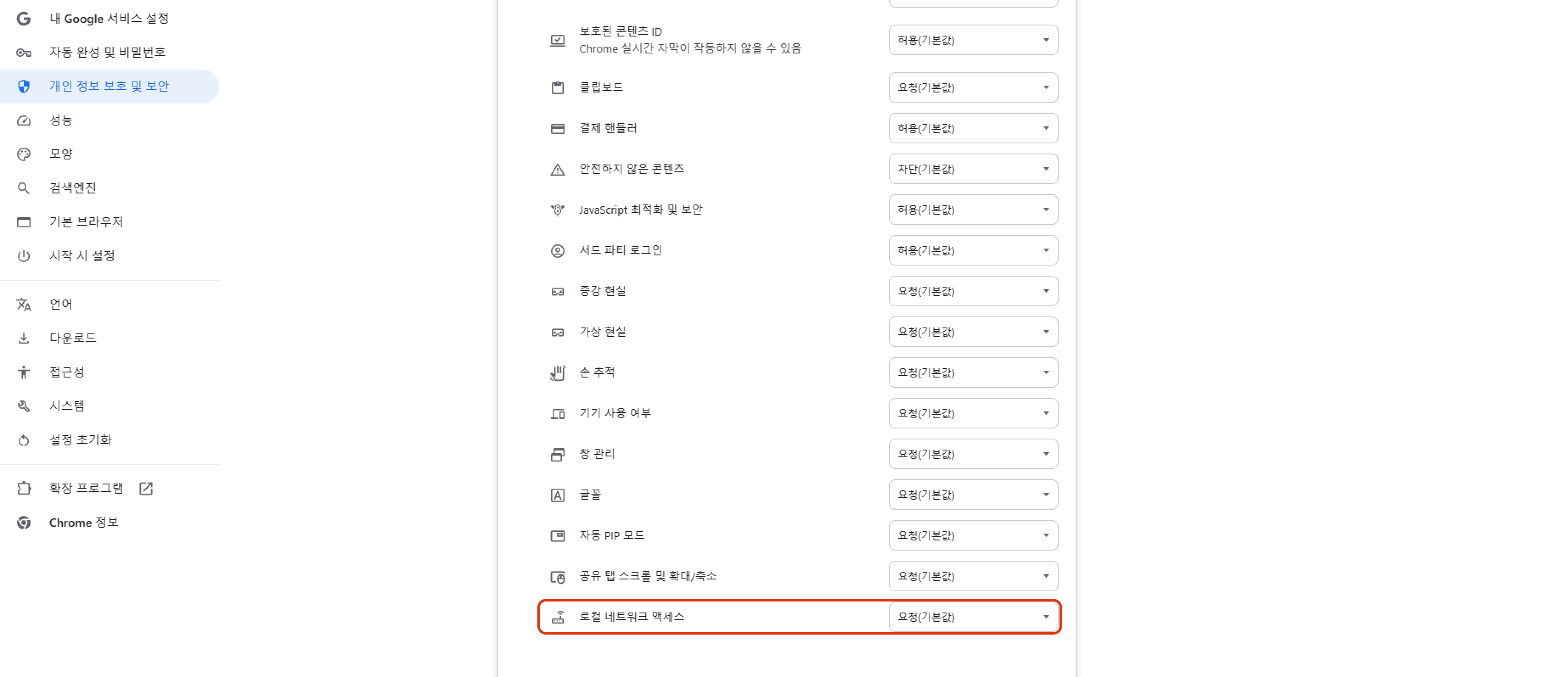
Task: Open the 서드 파티 로그인 permission dropdown
Action: [x=973, y=251]
